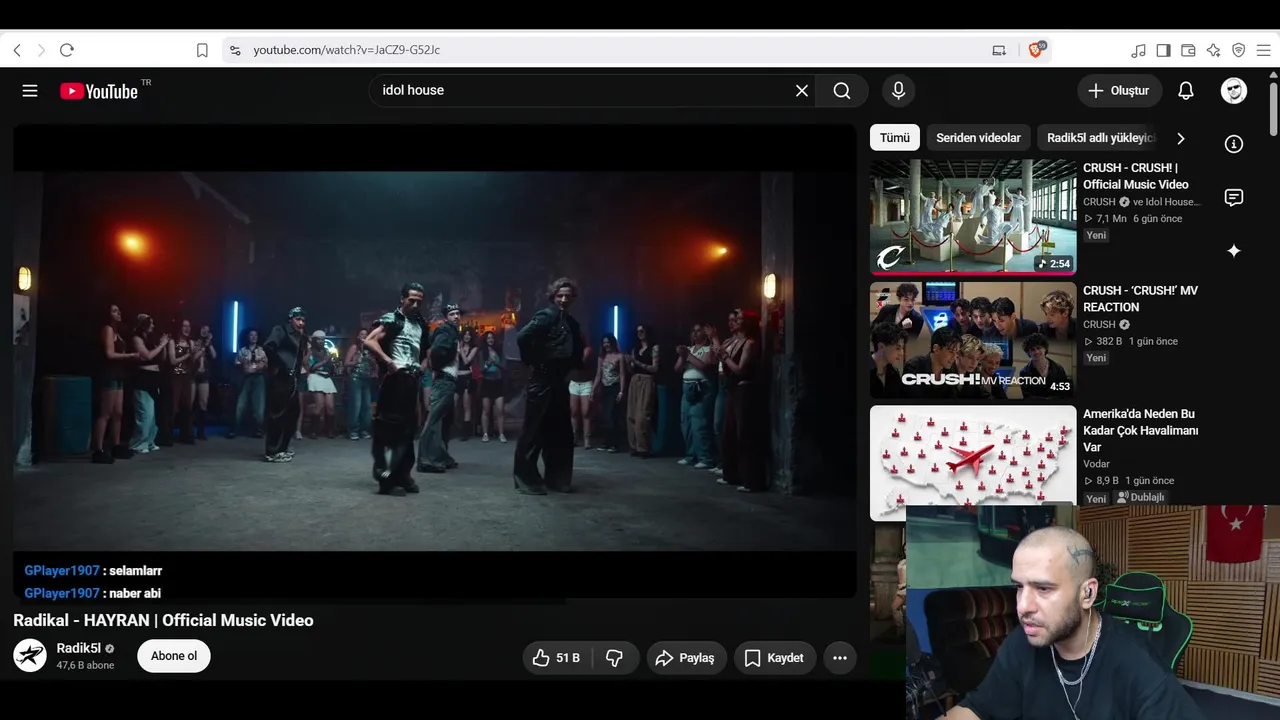Bookmark this page with the bookmark icon
1280x720 pixels.
tap(202, 50)
